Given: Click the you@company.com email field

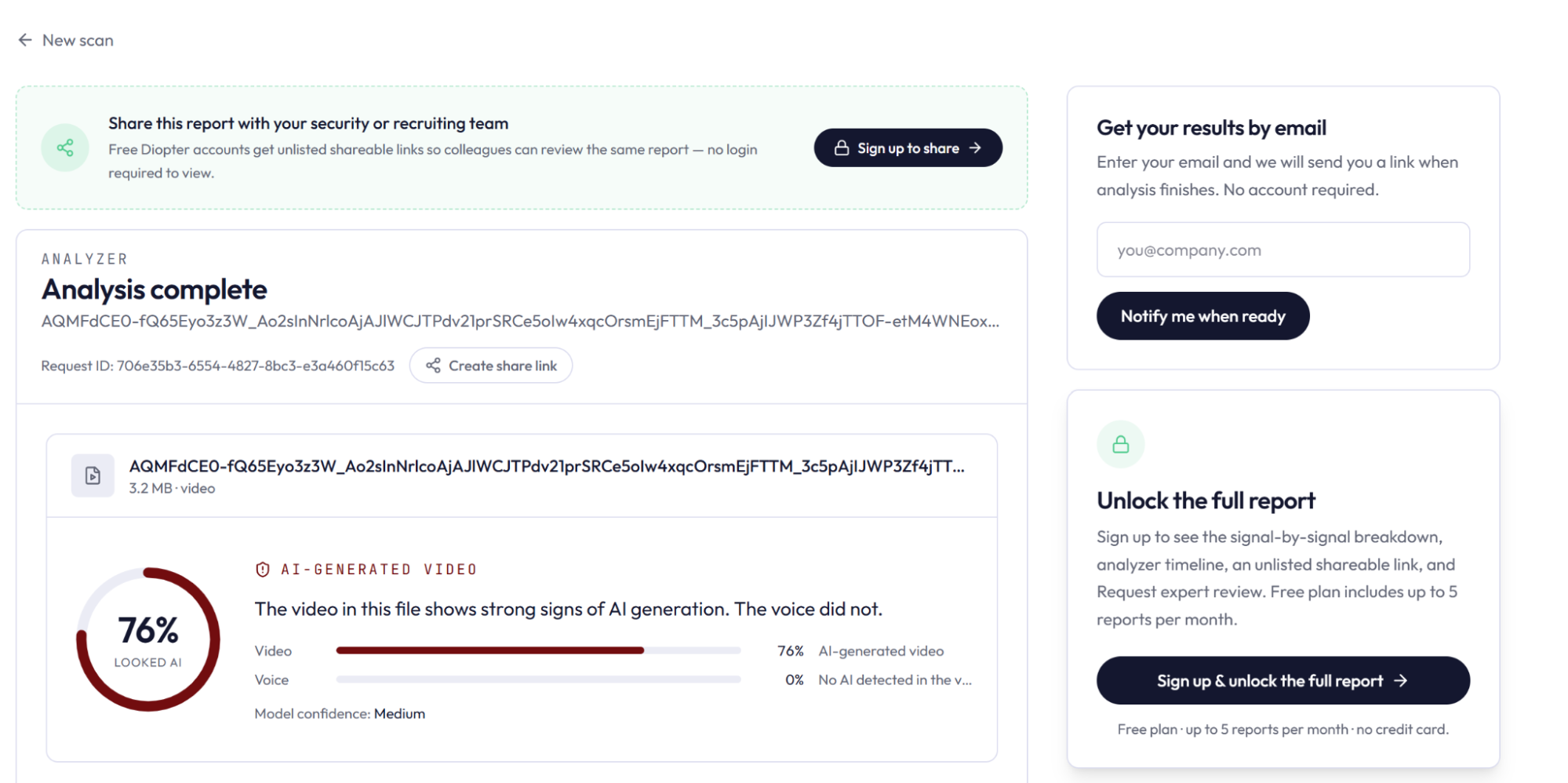Looking at the screenshot, I should click(1282, 249).
